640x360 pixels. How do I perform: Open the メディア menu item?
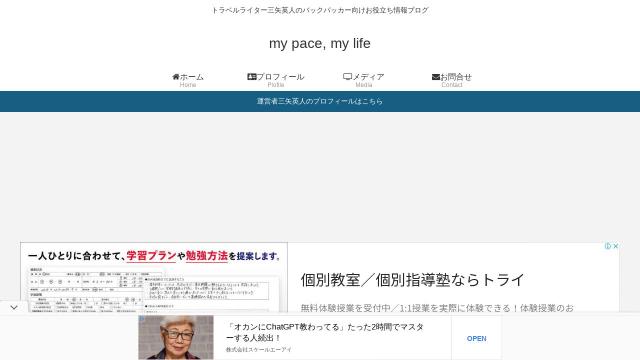click(364, 80)
